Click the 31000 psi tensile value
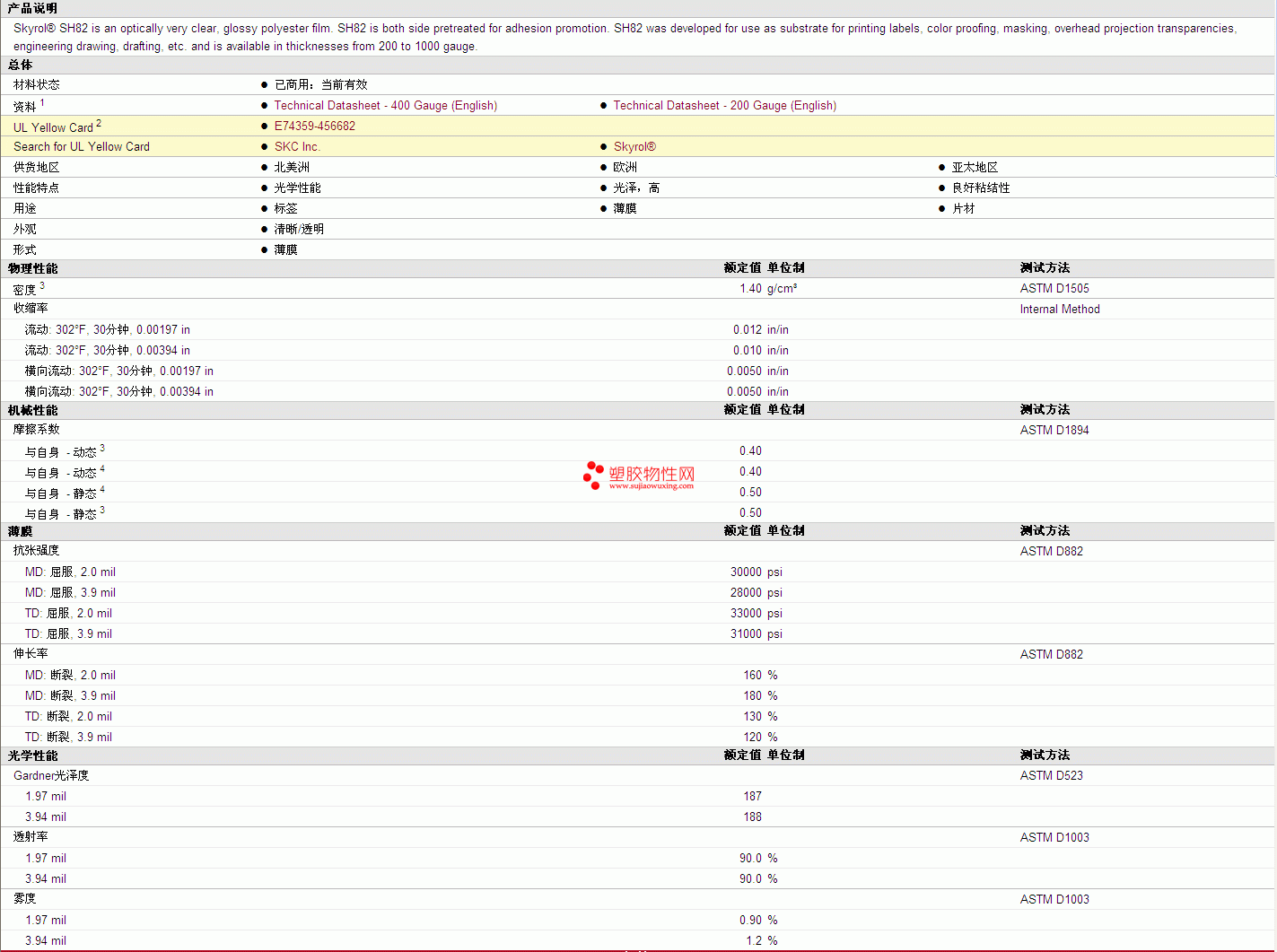Viewport: 1277px width, 952px height. click(756, 633)
